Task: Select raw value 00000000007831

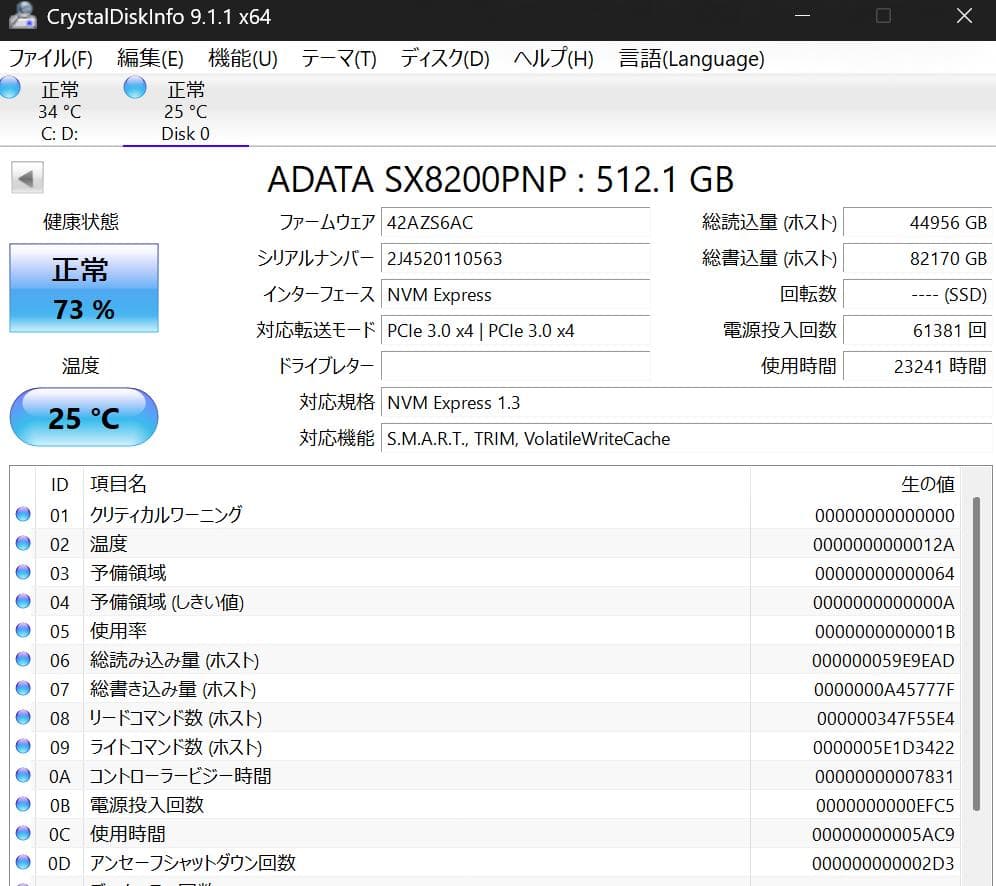Action: pyautogui.click(x=884, y=776)
